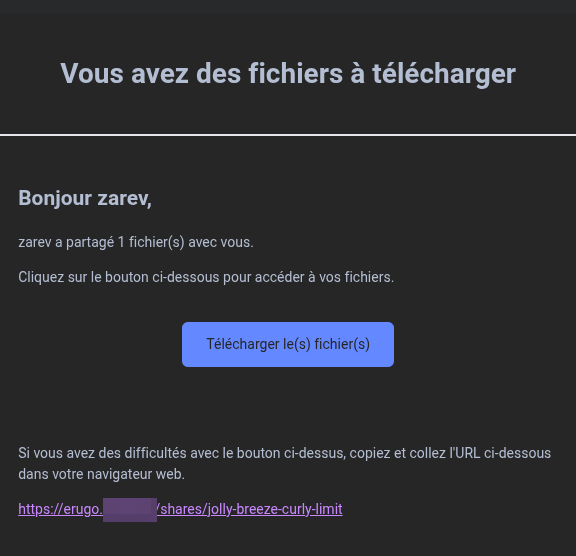Click the name zarev in the greeting

pos(125,198)
